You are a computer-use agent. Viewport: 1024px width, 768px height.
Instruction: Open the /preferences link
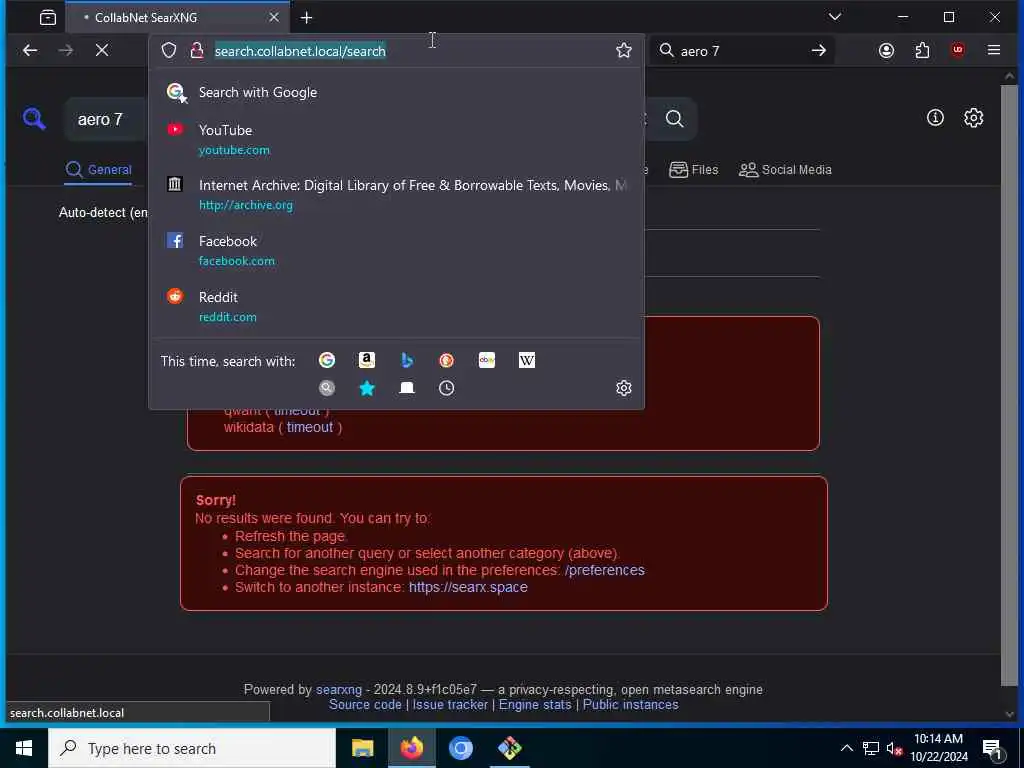[x=604, y=570]
